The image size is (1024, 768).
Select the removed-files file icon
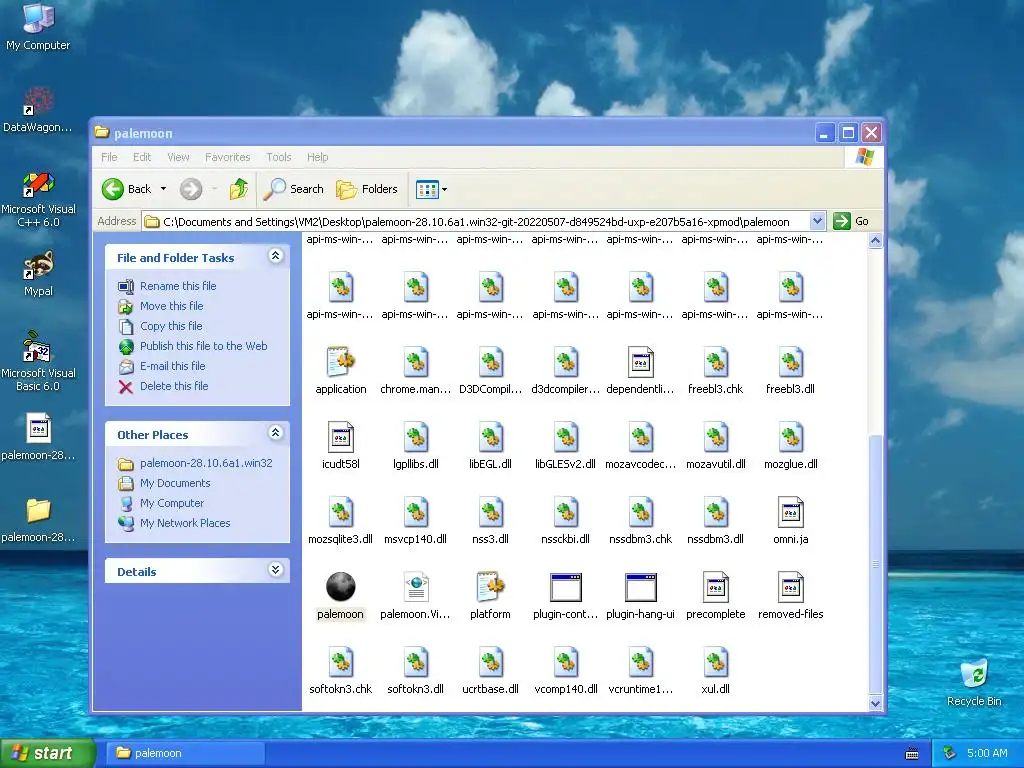point(790,586)
